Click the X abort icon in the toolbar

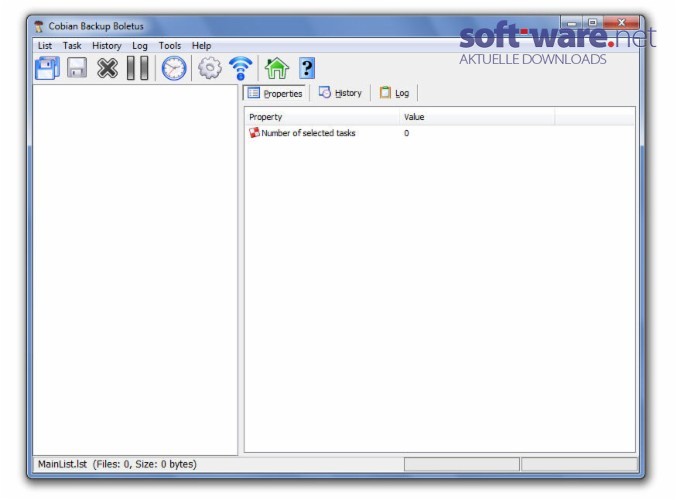click(x=107, y=68)
